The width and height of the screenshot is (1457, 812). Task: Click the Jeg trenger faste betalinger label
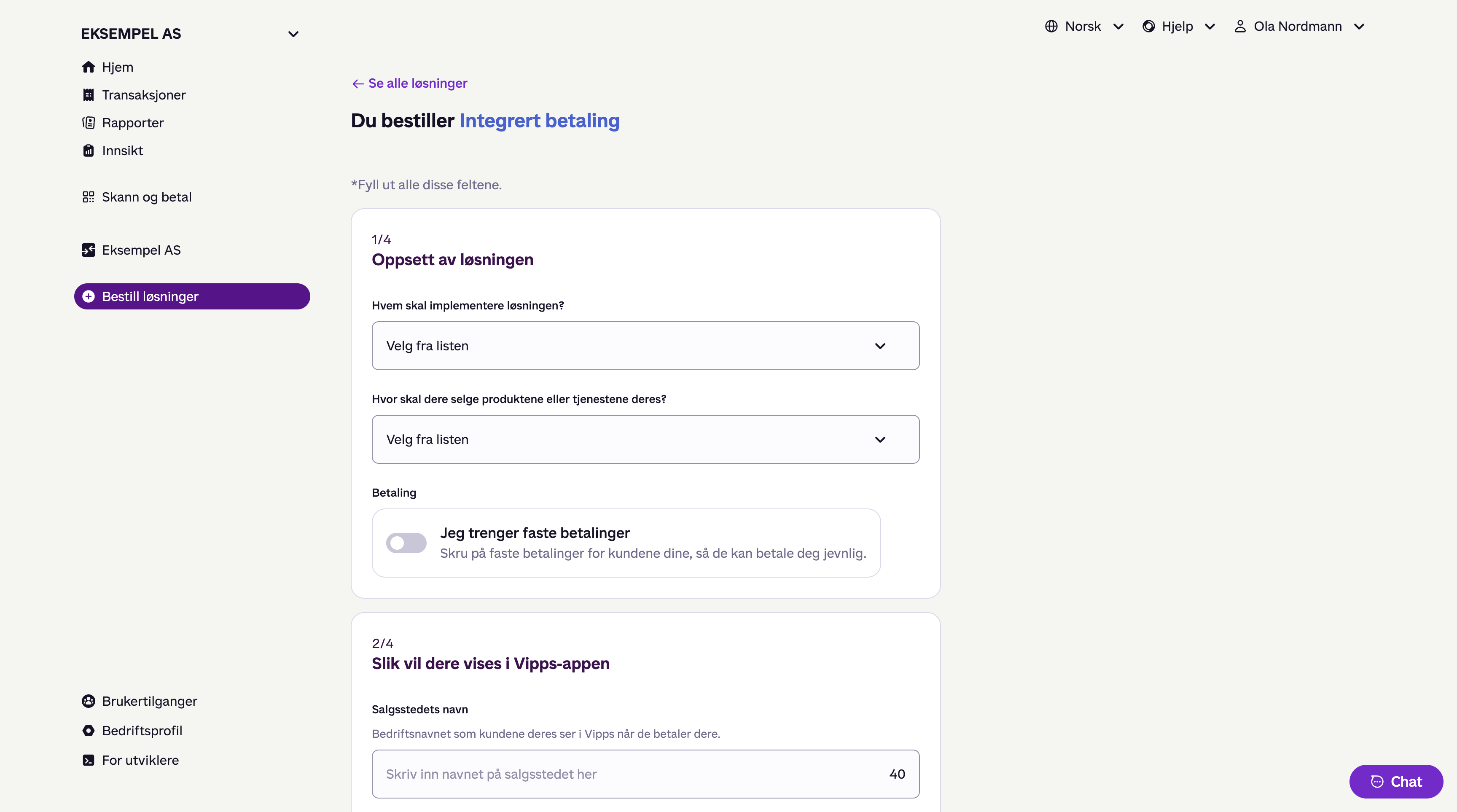(x=535, y=533)
